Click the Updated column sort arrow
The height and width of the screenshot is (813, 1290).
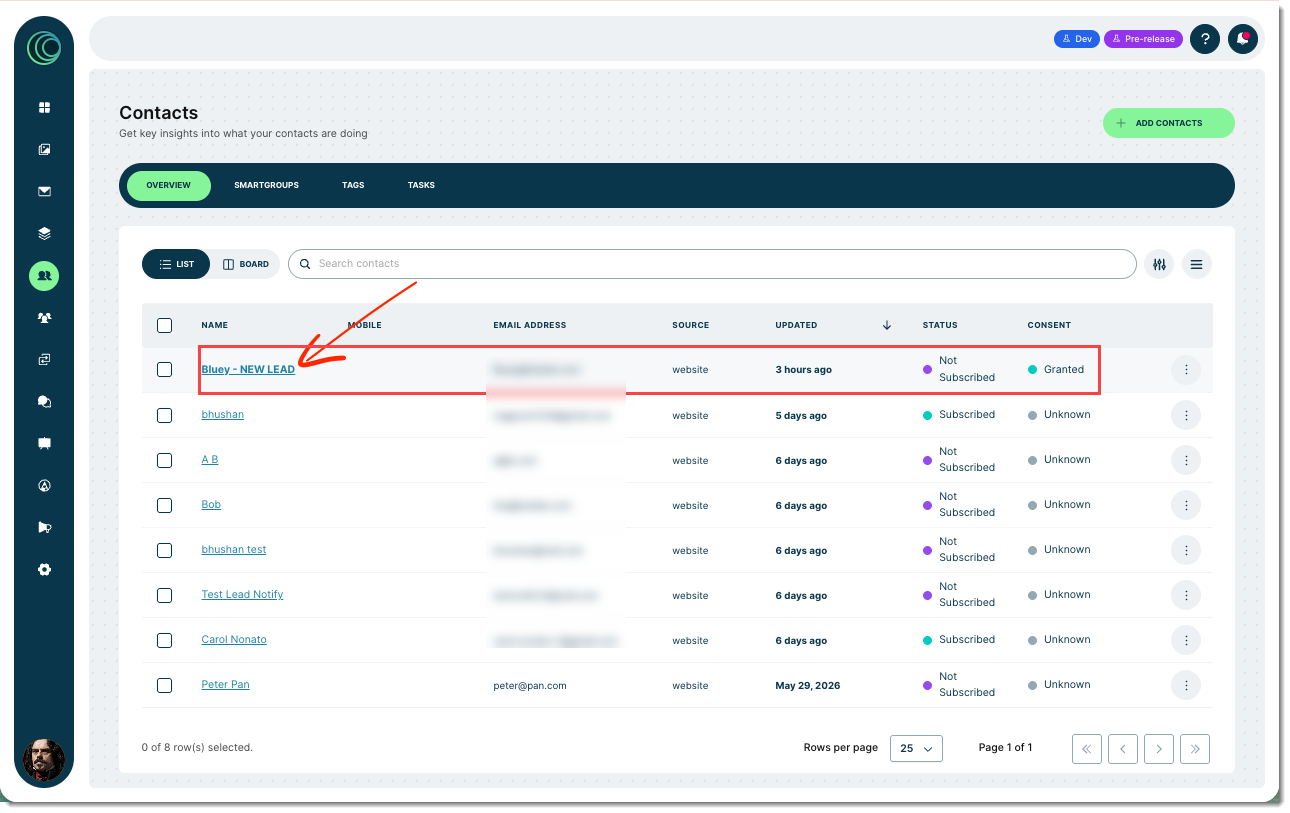pyautogui.click(x=886, y=325)
